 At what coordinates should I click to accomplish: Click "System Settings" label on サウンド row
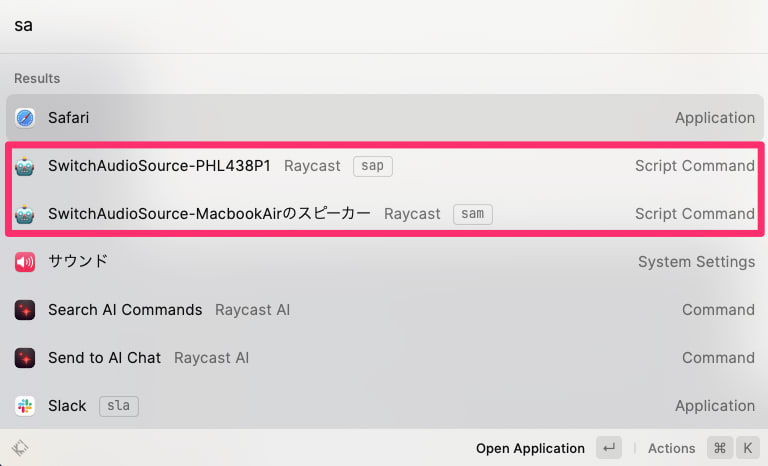click(696, 262)
